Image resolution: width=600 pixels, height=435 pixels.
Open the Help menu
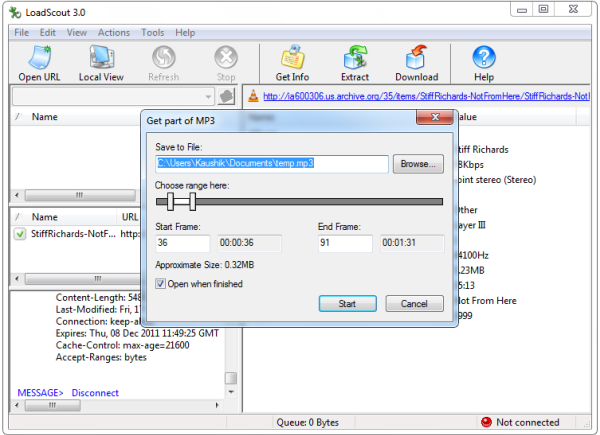[185, 33]
